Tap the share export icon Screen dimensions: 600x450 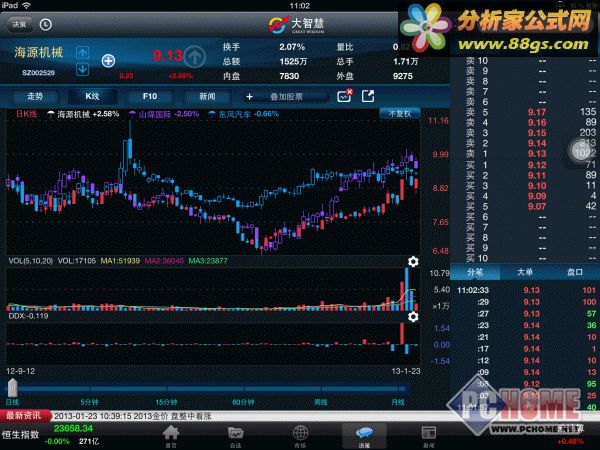368,96
